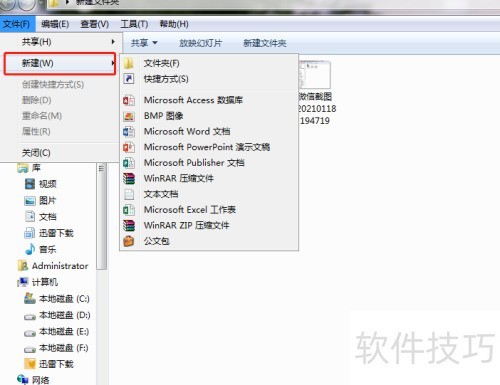Click the 库 library icon in sidebar

pos(23,168)
